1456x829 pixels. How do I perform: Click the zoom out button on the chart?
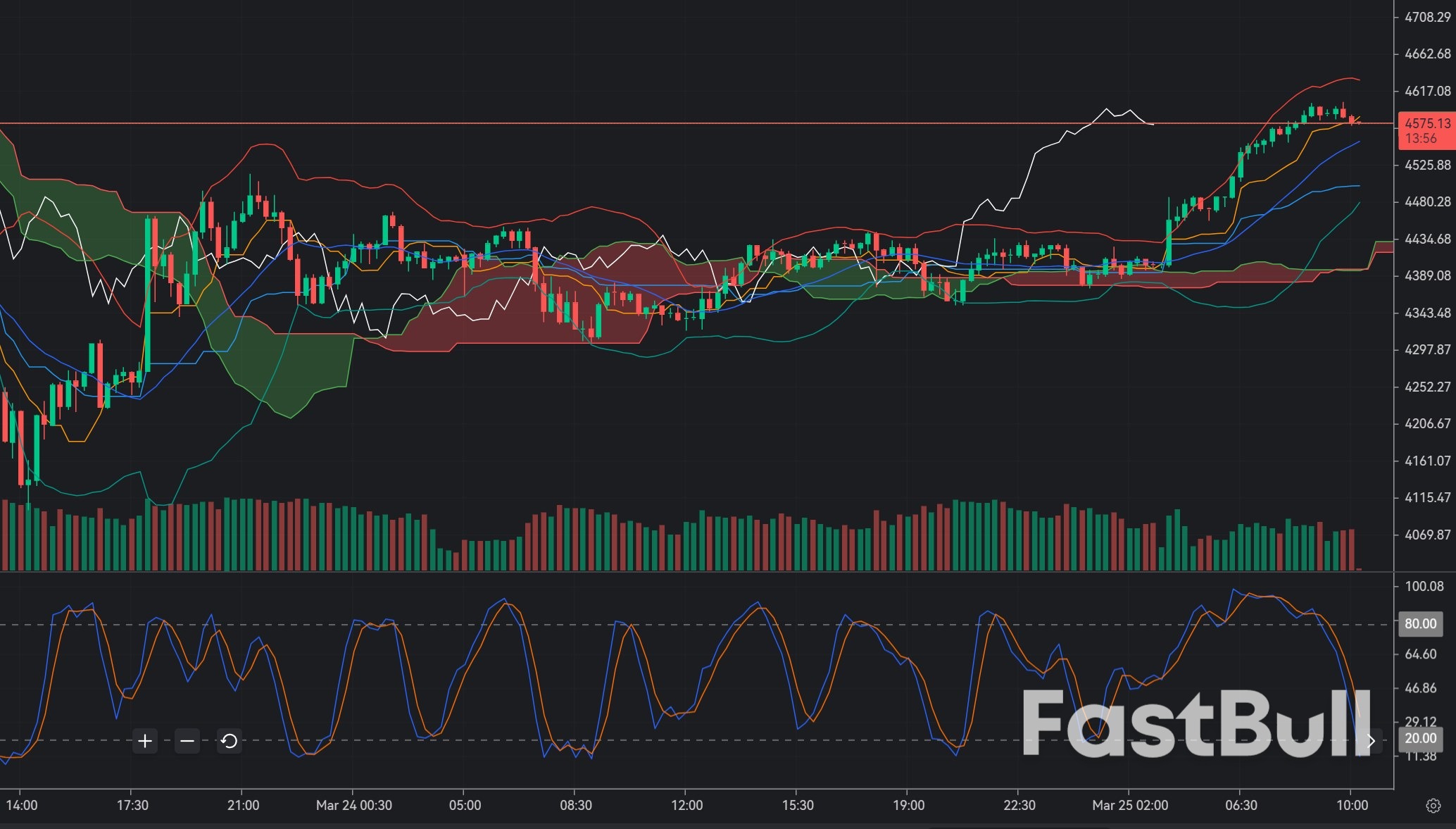(187, 741)
